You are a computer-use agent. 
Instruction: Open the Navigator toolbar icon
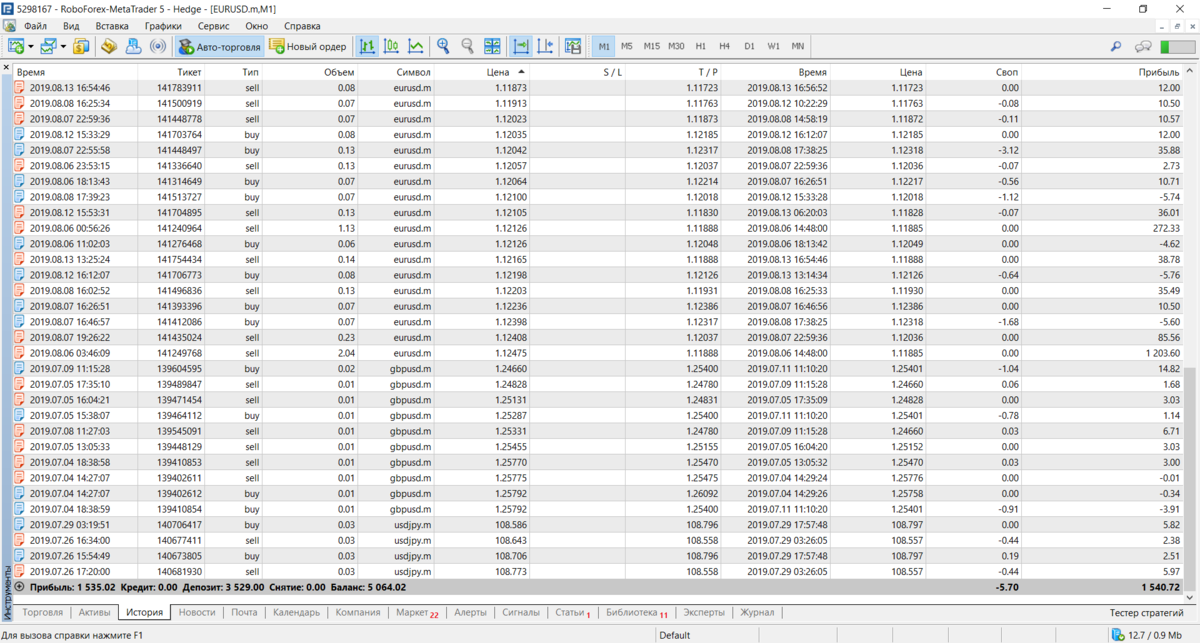[134, 46]
